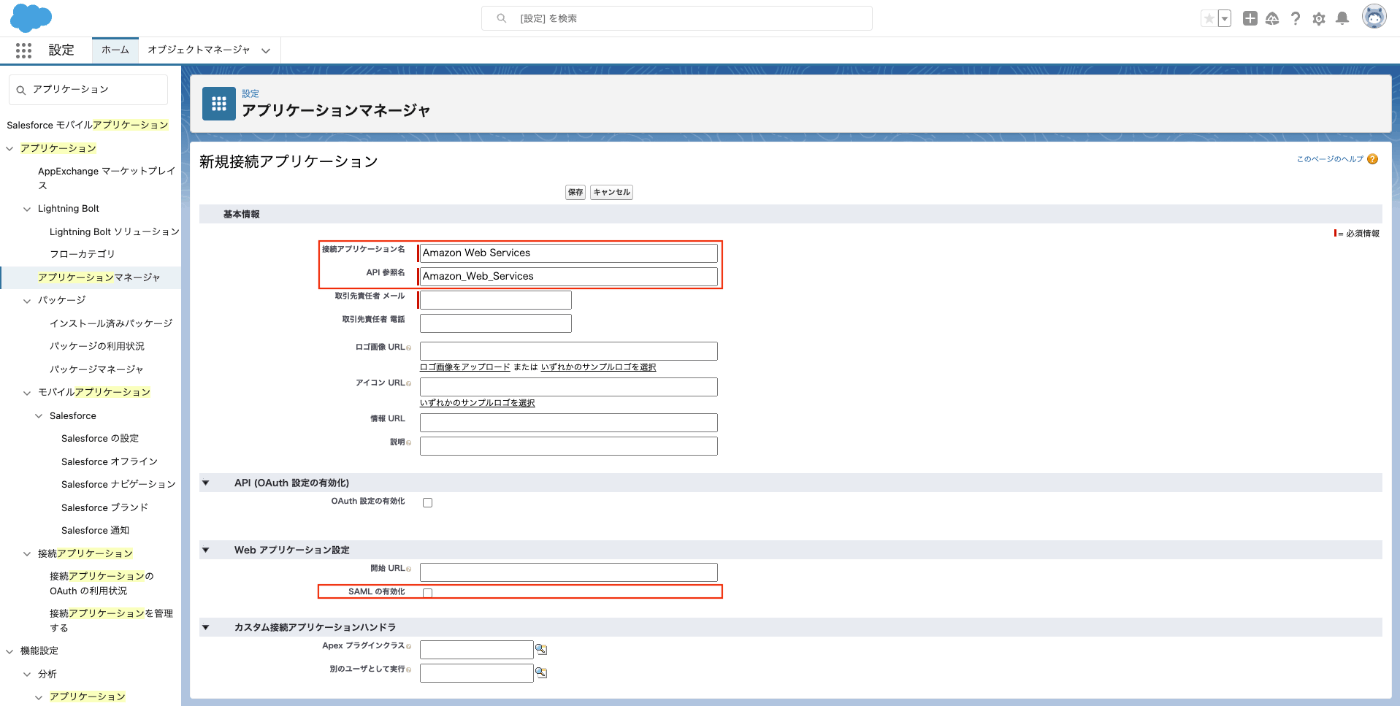Open the Trailhead guidance icon
The image size is (1400, 706).
[x=1273, y=18]
